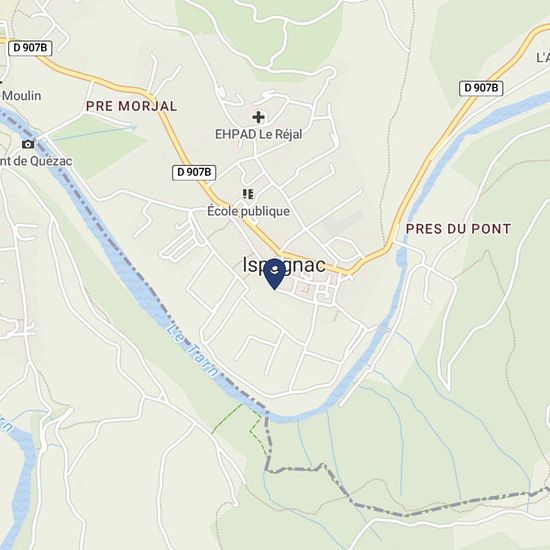Select the Le Tarn river label

[192, 350]
